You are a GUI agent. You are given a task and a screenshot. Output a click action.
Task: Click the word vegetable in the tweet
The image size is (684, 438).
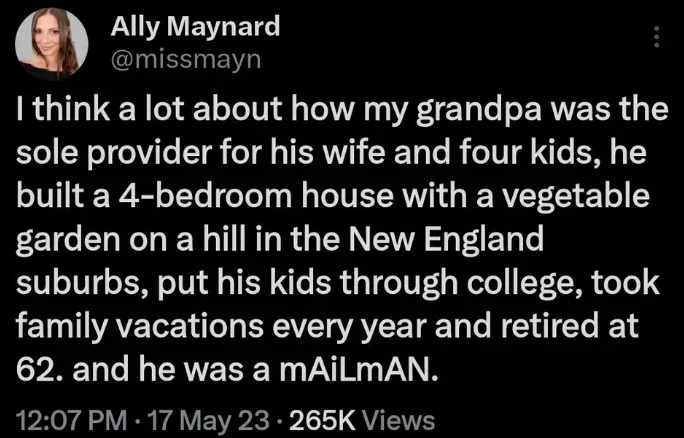(x=577, y=197)
